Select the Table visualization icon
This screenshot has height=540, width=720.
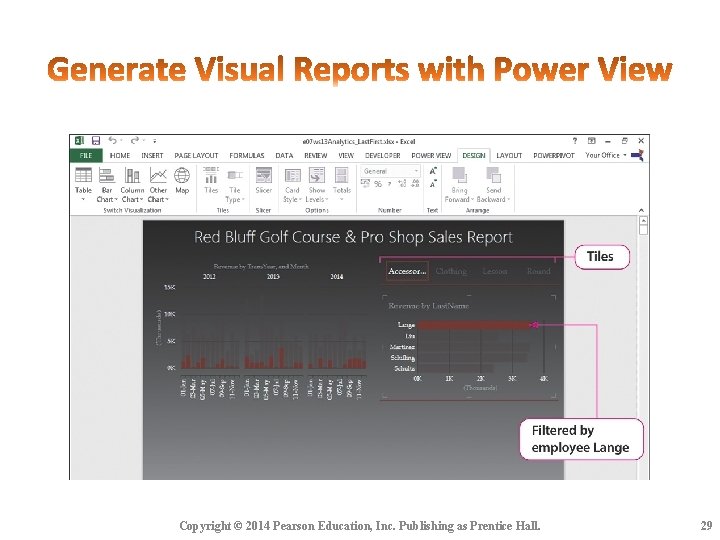[83, 185]
